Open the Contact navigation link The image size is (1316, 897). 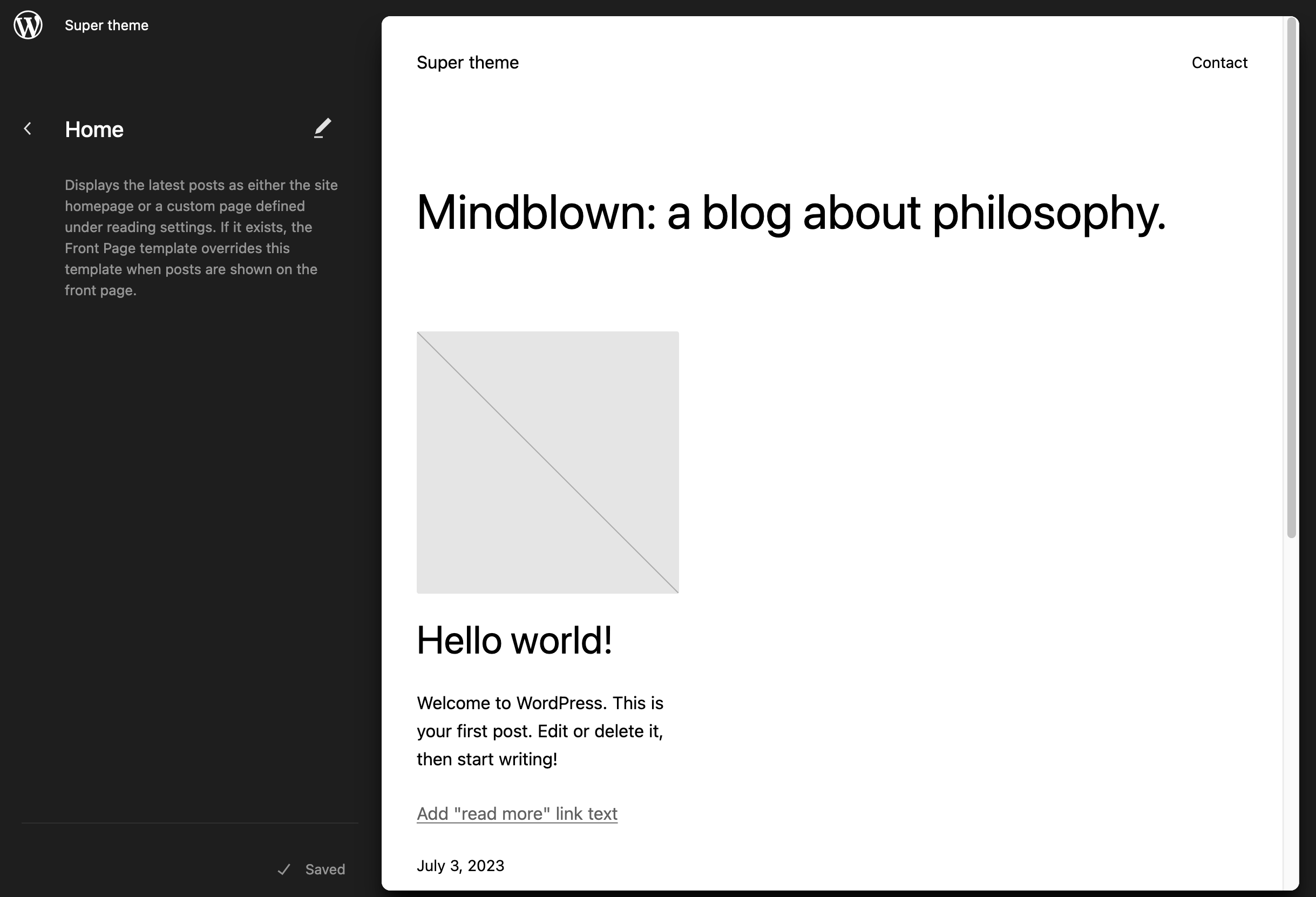(1219, 62)
